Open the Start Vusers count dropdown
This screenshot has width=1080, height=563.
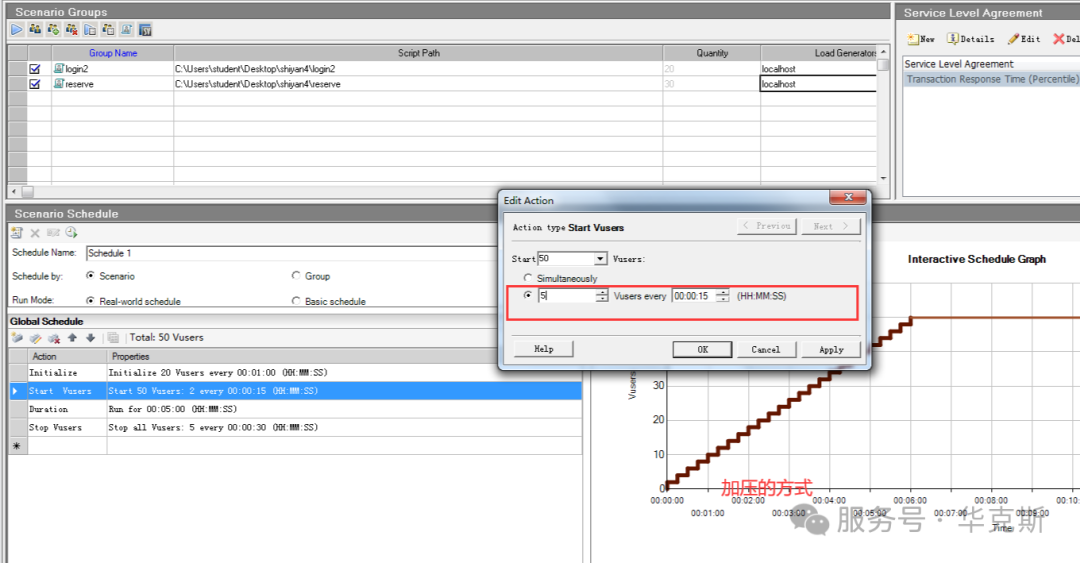point(600,259)
